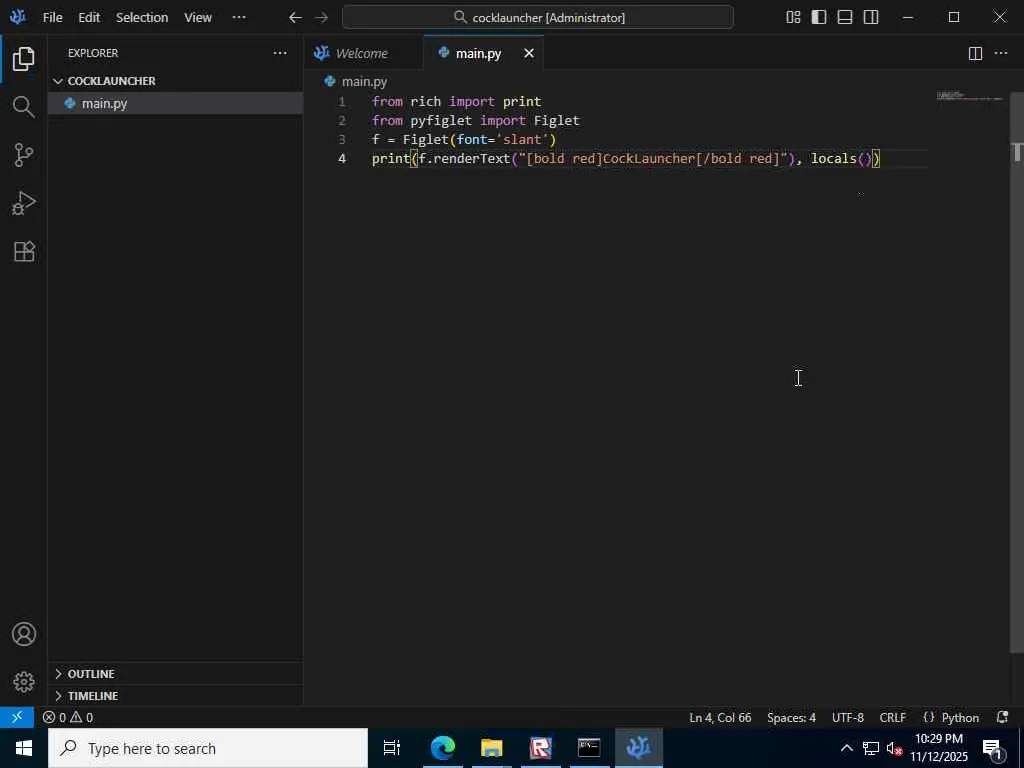Viewport: 1024px width, 768px height.
Task: Switch to the main.py editor tab
Action: click(483, 54)
